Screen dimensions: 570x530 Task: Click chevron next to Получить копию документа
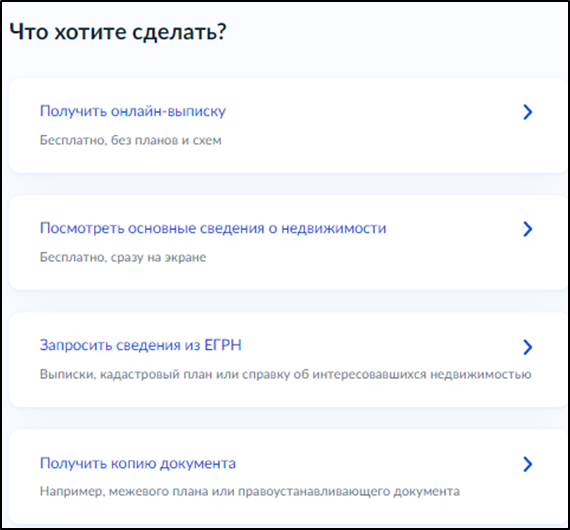pyautogui.click(x=528, y=464)
